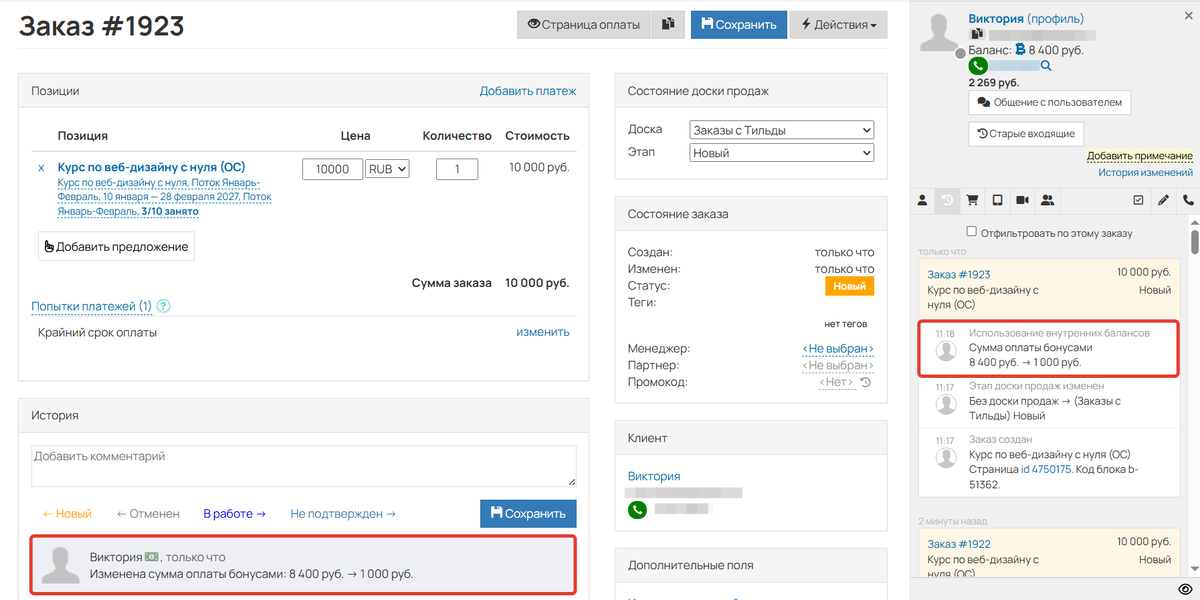Open the tablet tab icon

997,200
